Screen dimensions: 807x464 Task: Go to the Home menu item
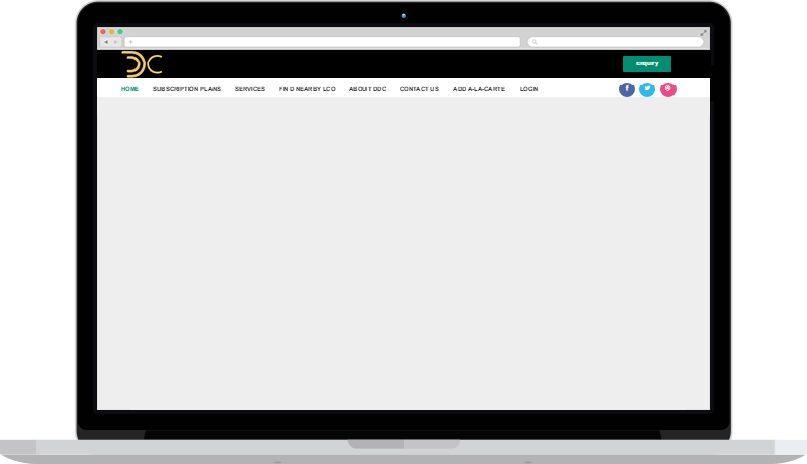coord(130,89)
